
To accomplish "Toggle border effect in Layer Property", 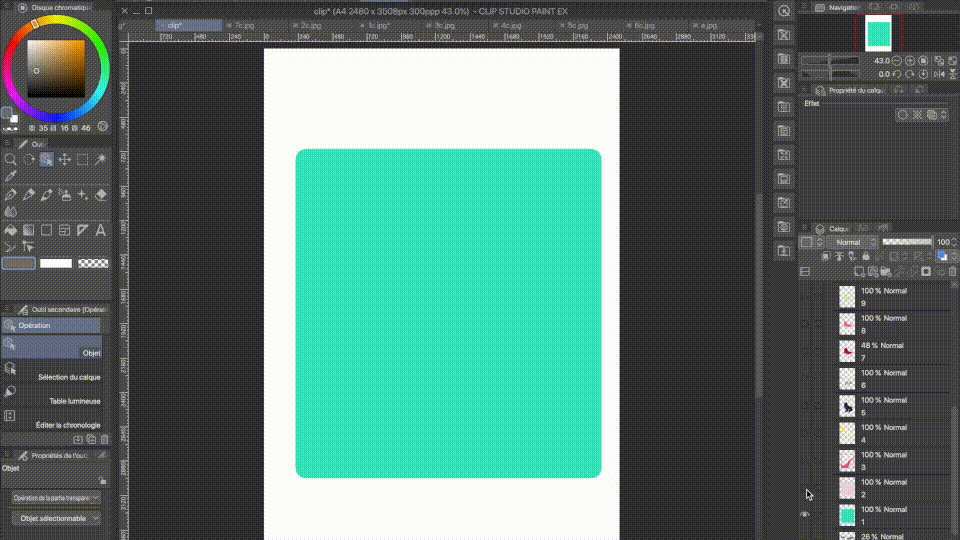I will (902, 114).
